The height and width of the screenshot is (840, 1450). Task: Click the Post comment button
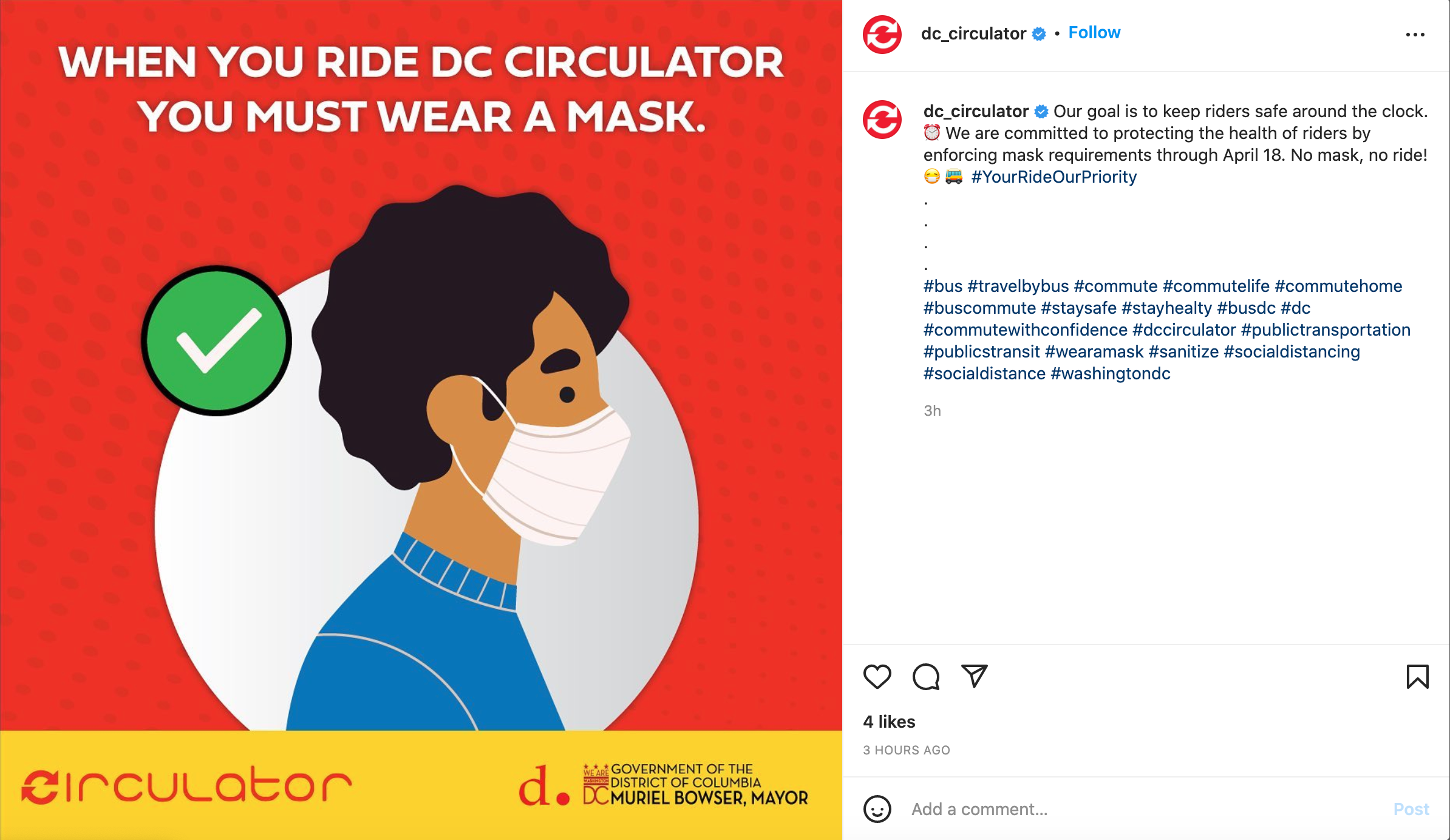point(1411,809)
